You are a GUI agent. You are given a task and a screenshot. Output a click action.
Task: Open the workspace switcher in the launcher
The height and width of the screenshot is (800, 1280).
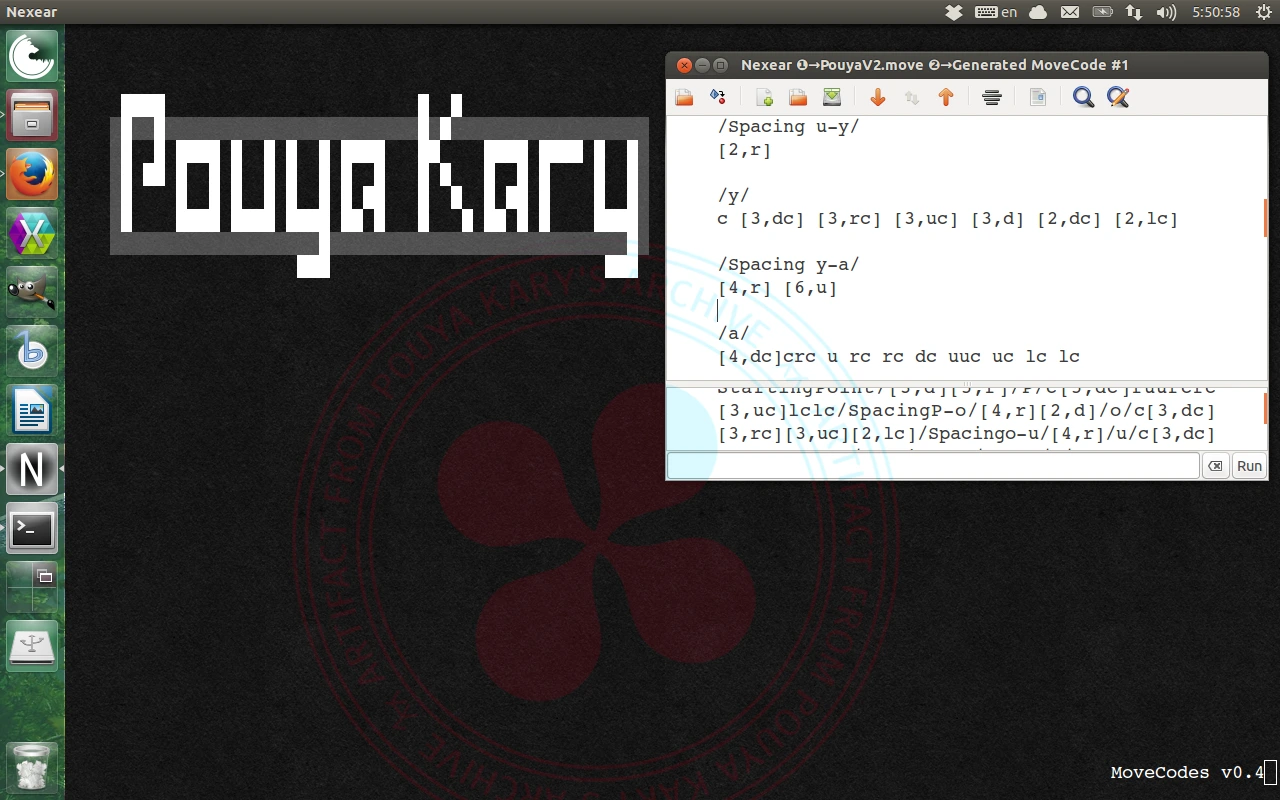click(32, 587)
